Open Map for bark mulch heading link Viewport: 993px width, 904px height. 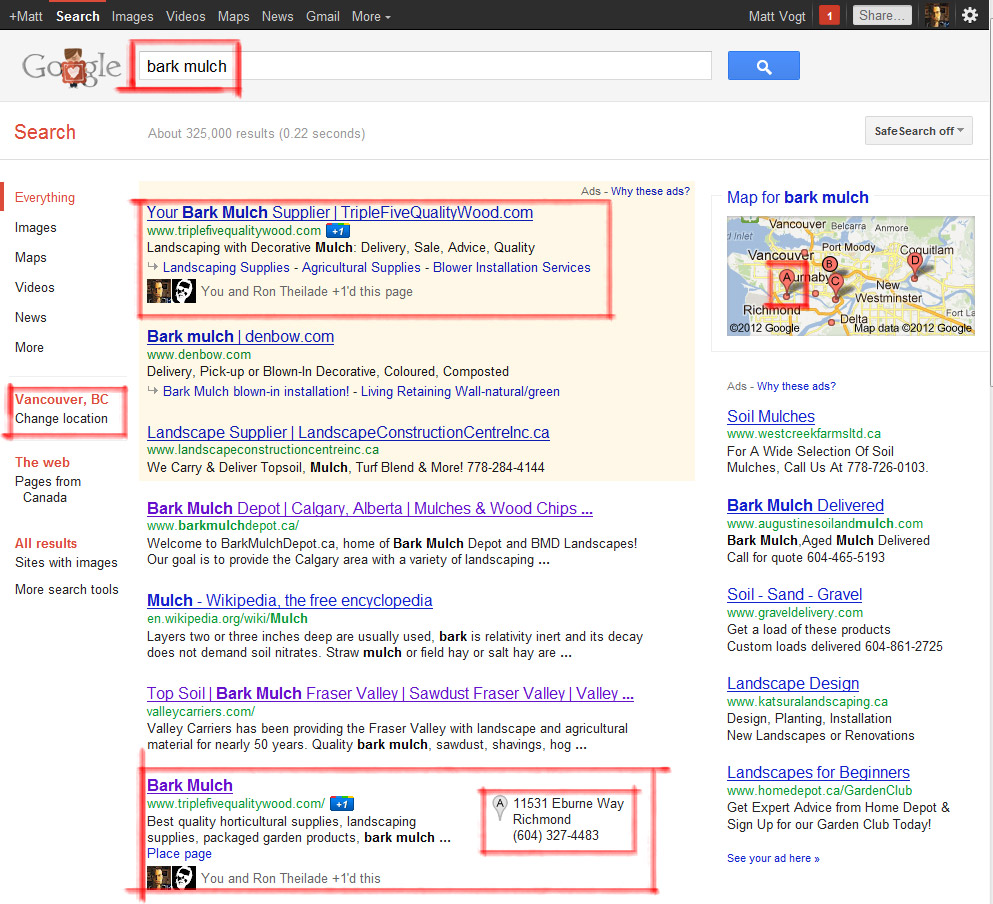pos(797,198)
